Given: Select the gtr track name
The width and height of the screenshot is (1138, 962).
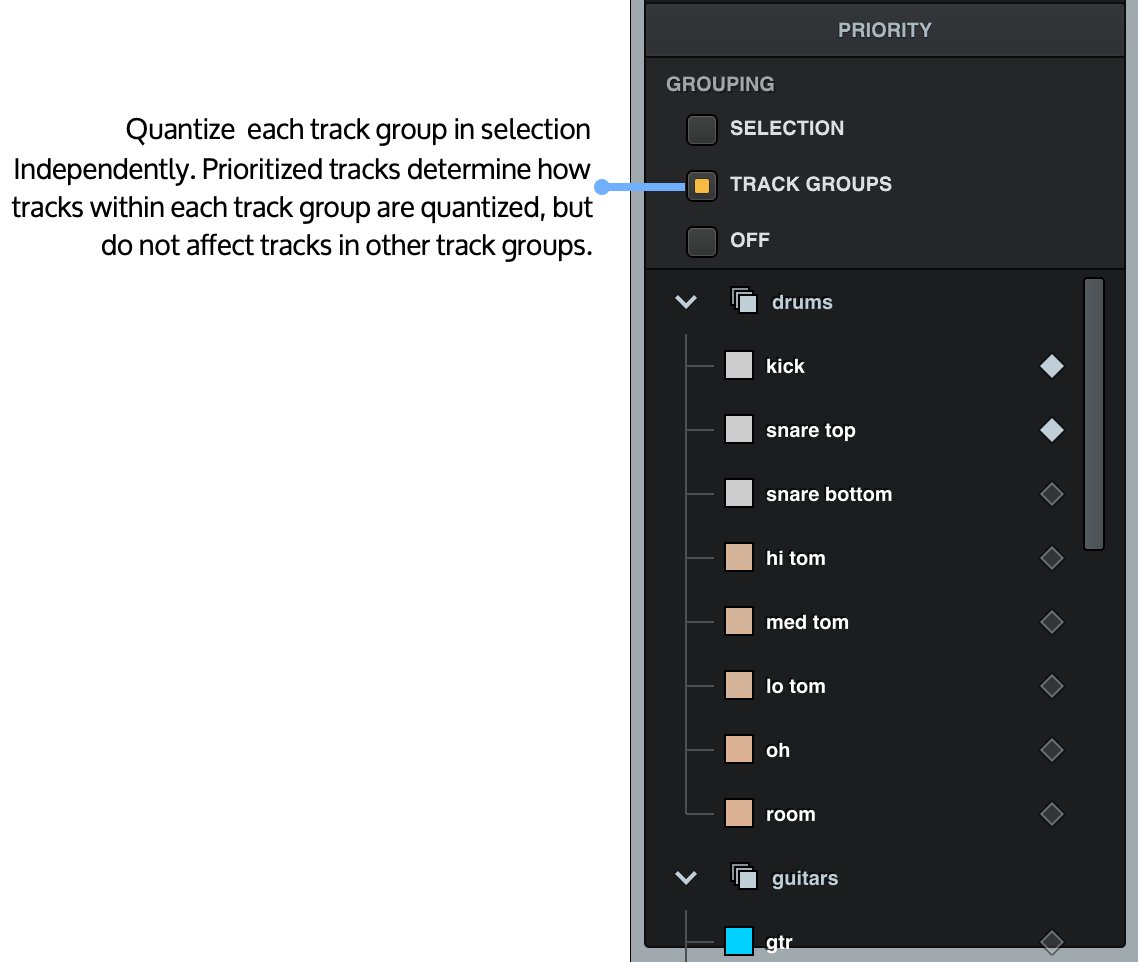Looking at the screenshot, I should (x=779, y=942).
